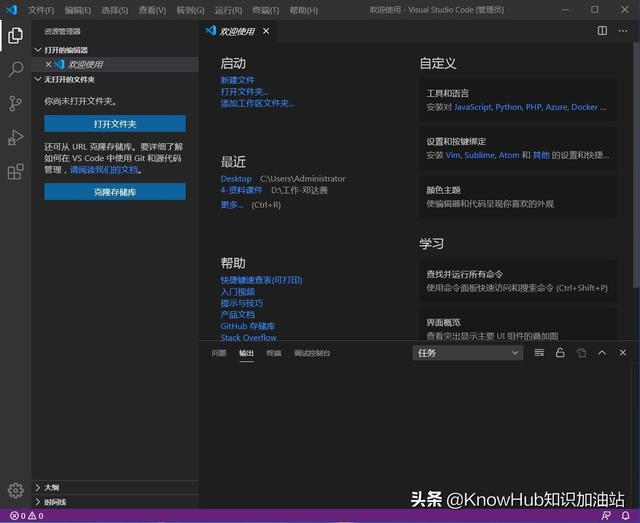This screenshot has height=523, width=640.
Task: Open the Manage gear settings icon
Action: click(16, 490)
